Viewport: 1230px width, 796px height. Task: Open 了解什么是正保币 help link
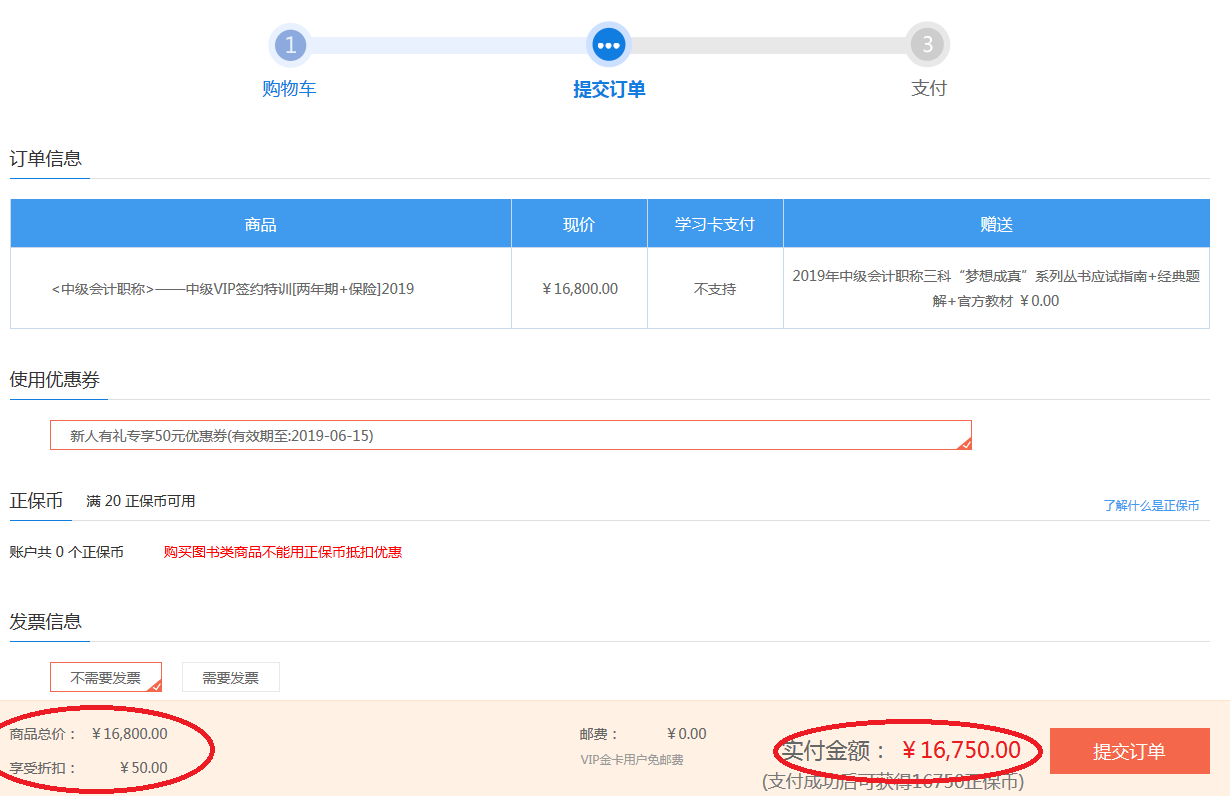1151,506
